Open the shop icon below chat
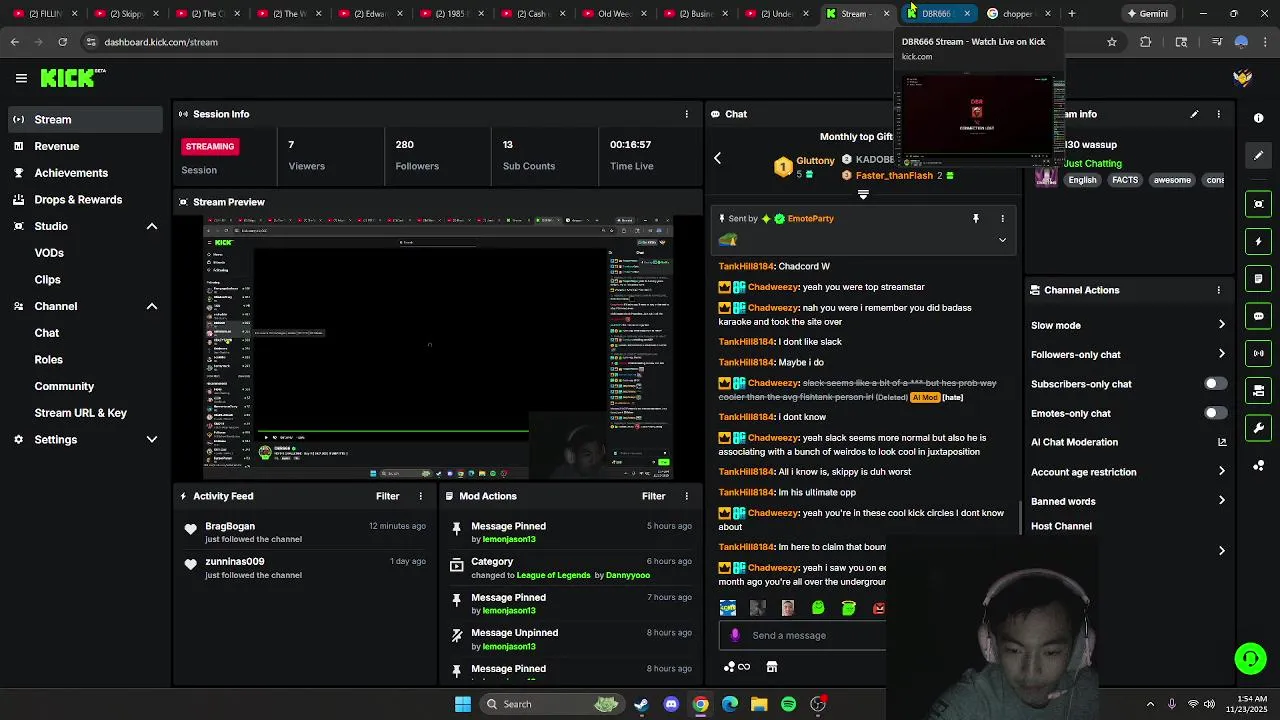This screenshot has height=720, width=1280. point(772,667)
